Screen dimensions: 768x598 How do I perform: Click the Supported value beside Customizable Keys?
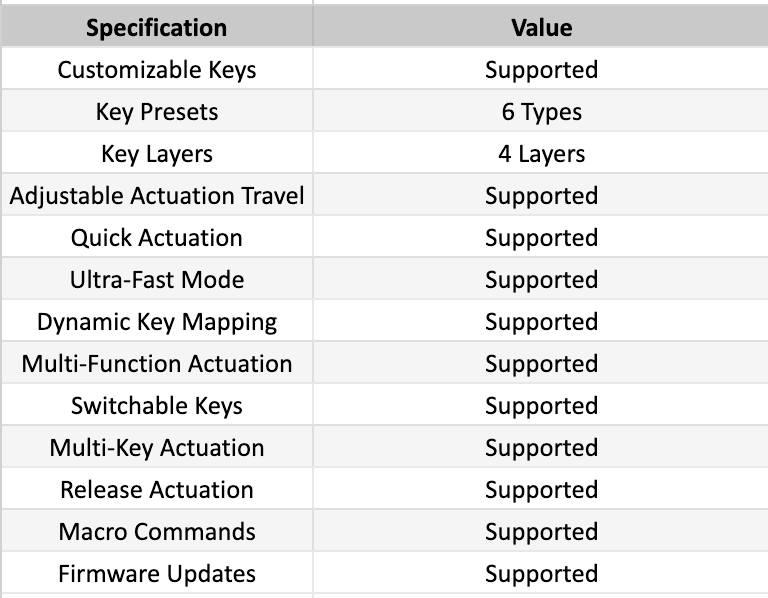coord(541,70)
